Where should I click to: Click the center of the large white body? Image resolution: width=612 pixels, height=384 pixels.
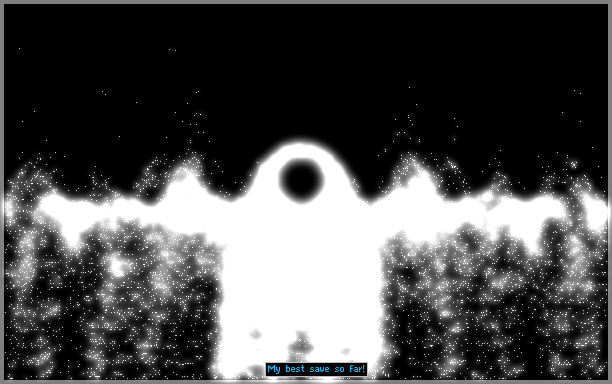point(301,265)
